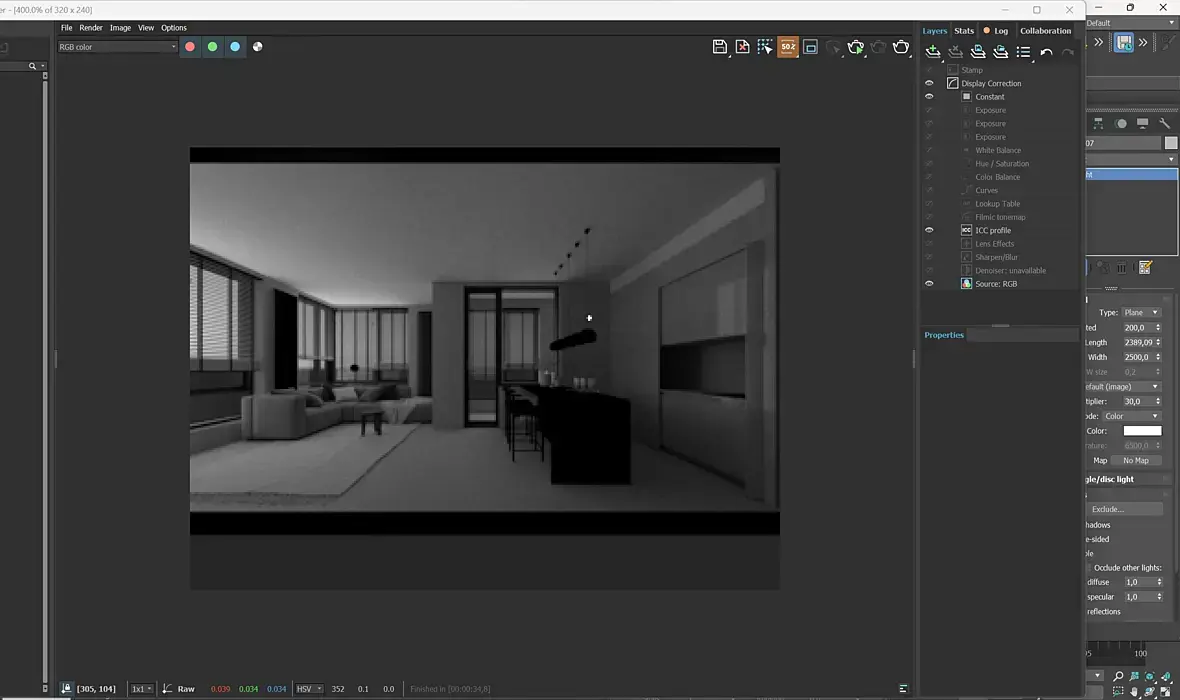The height and width of the screenshot is (700, 1180).
Task: Open the Default workspace dropdown in 3ds Max
Action: (x=1130, y=23)
